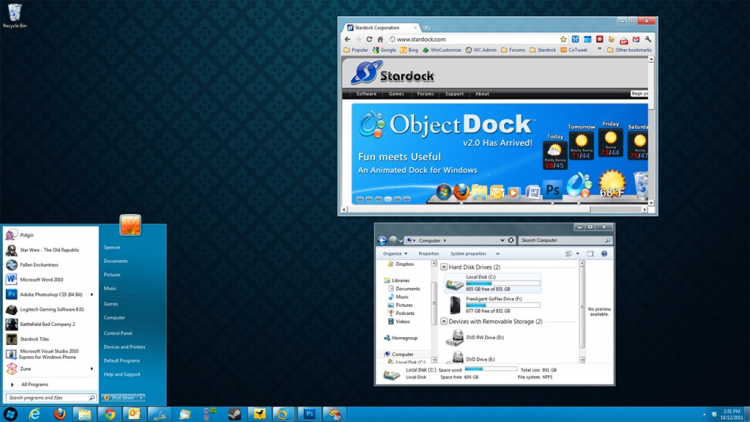
Task: Open the Recycle Bin desktop icon
Action: pos(15,16)
